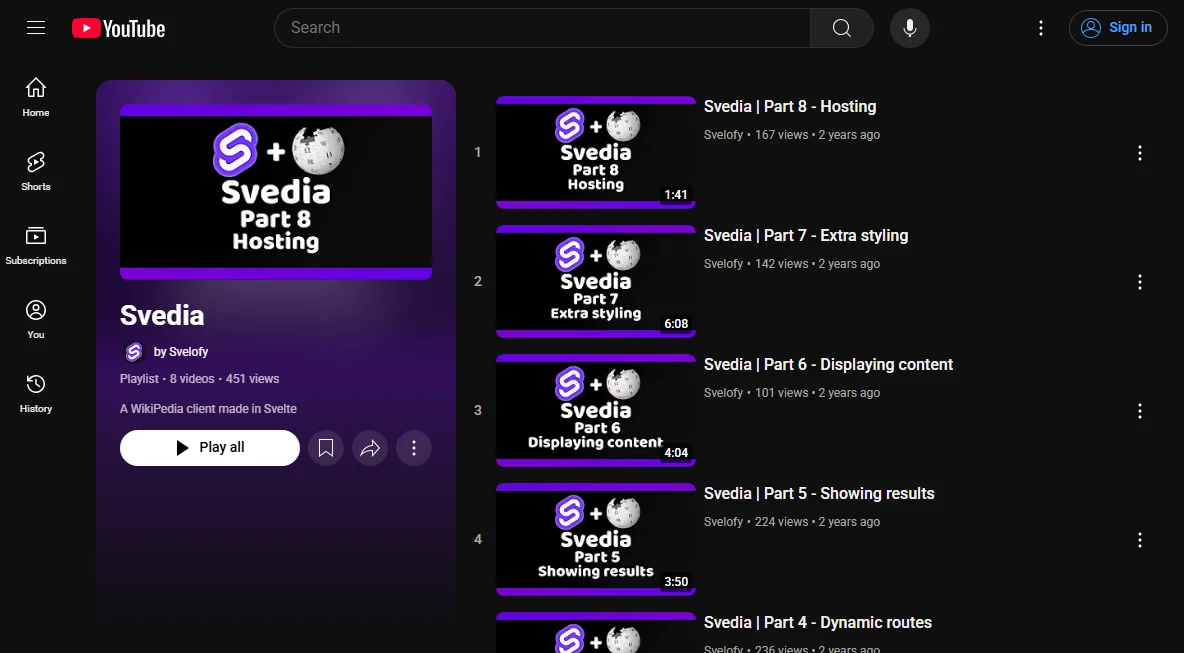The height and width of the screenshot is (653, 1184).
Task: Open the Svelofy channel link
Action: point(180,352)
